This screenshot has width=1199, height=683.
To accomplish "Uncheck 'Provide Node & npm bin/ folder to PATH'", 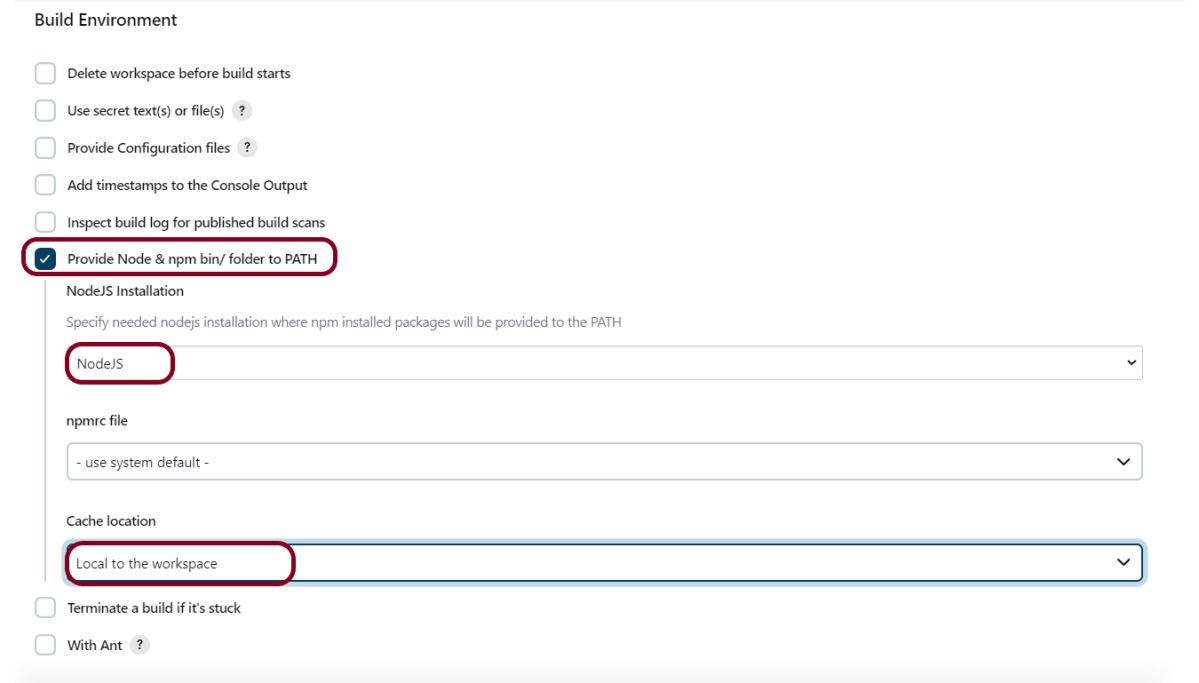I will click(45, 259).
